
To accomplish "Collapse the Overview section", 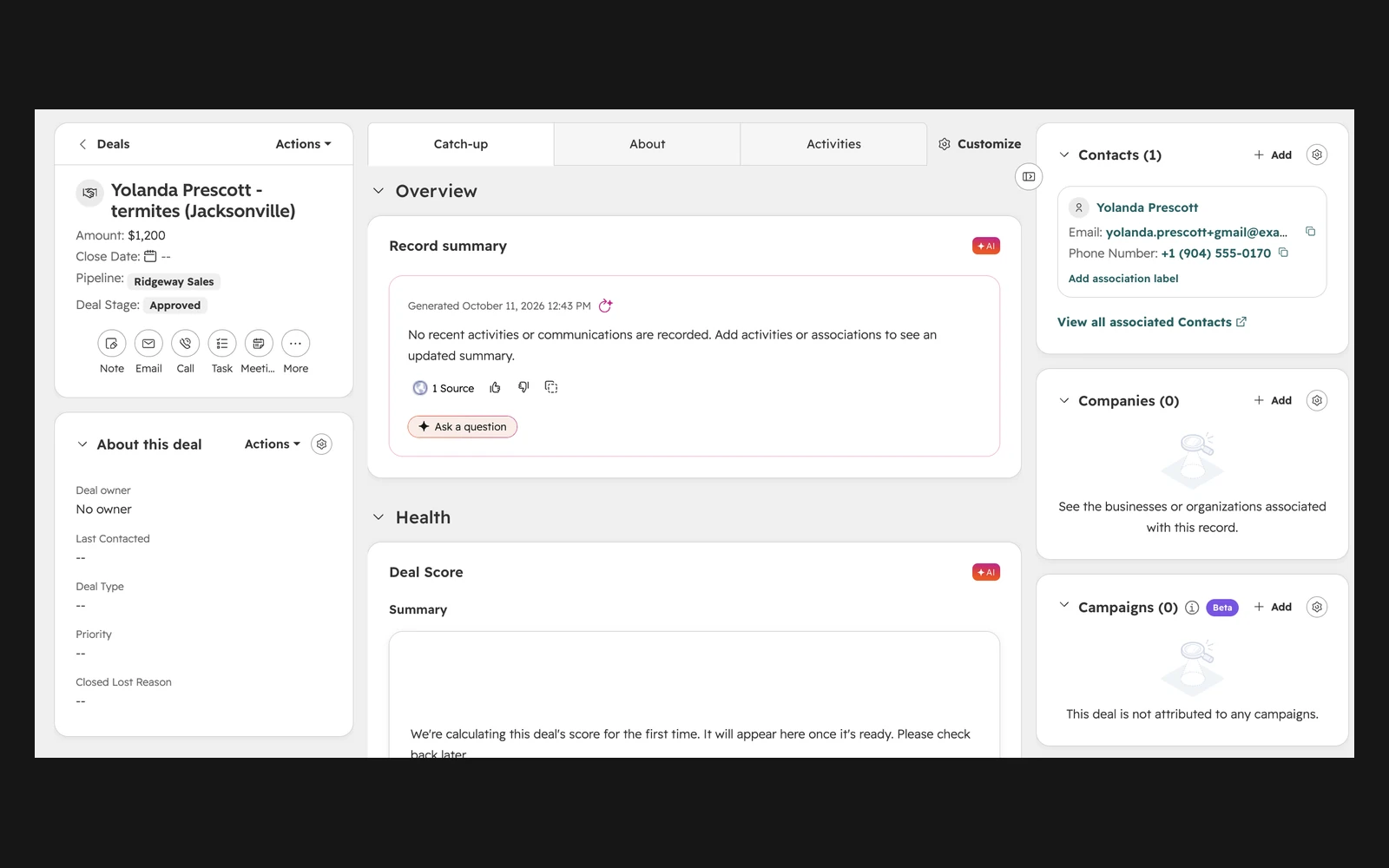I will click(379, 191).
